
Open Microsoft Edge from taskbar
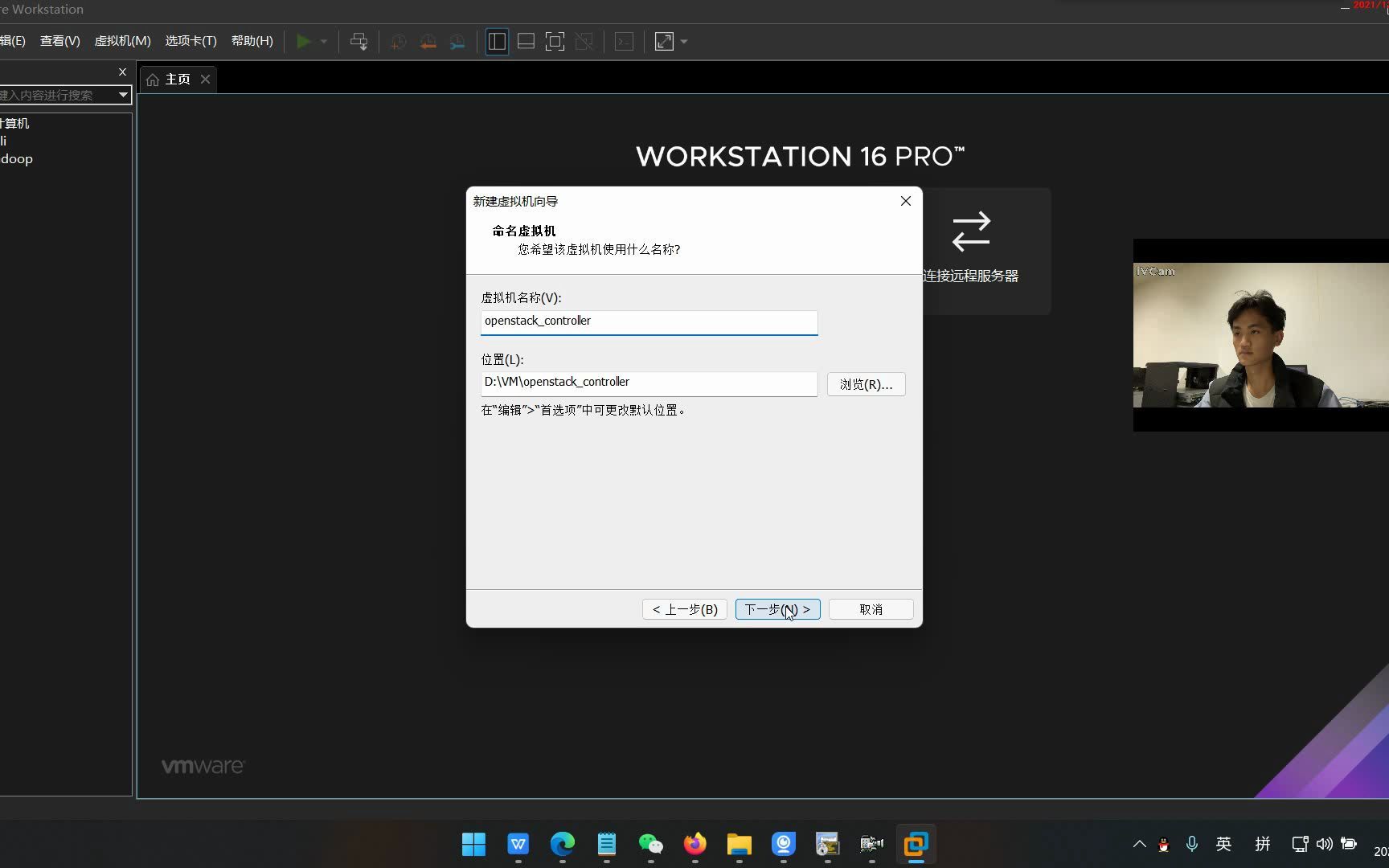click(562, 844)
